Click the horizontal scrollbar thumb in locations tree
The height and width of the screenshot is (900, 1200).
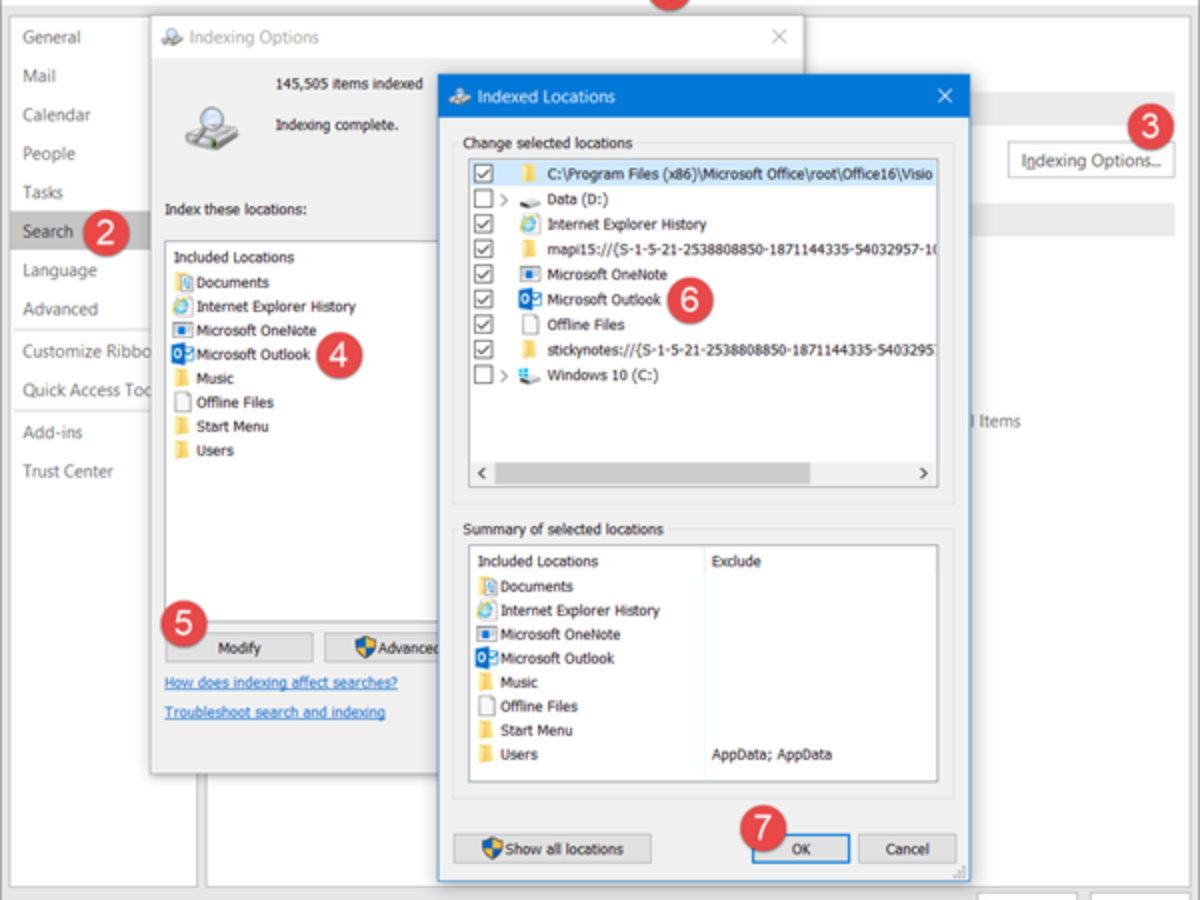coord(652,473)
